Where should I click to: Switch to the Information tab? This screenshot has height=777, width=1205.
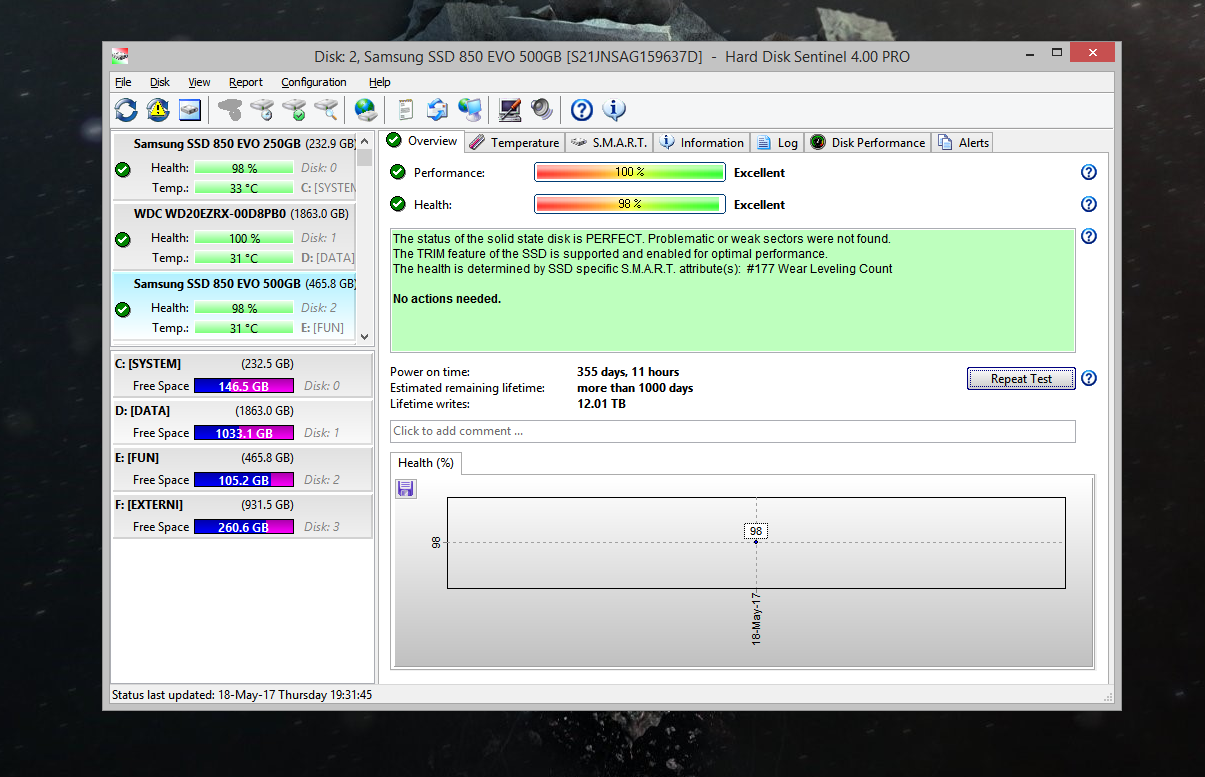(702, 143)
